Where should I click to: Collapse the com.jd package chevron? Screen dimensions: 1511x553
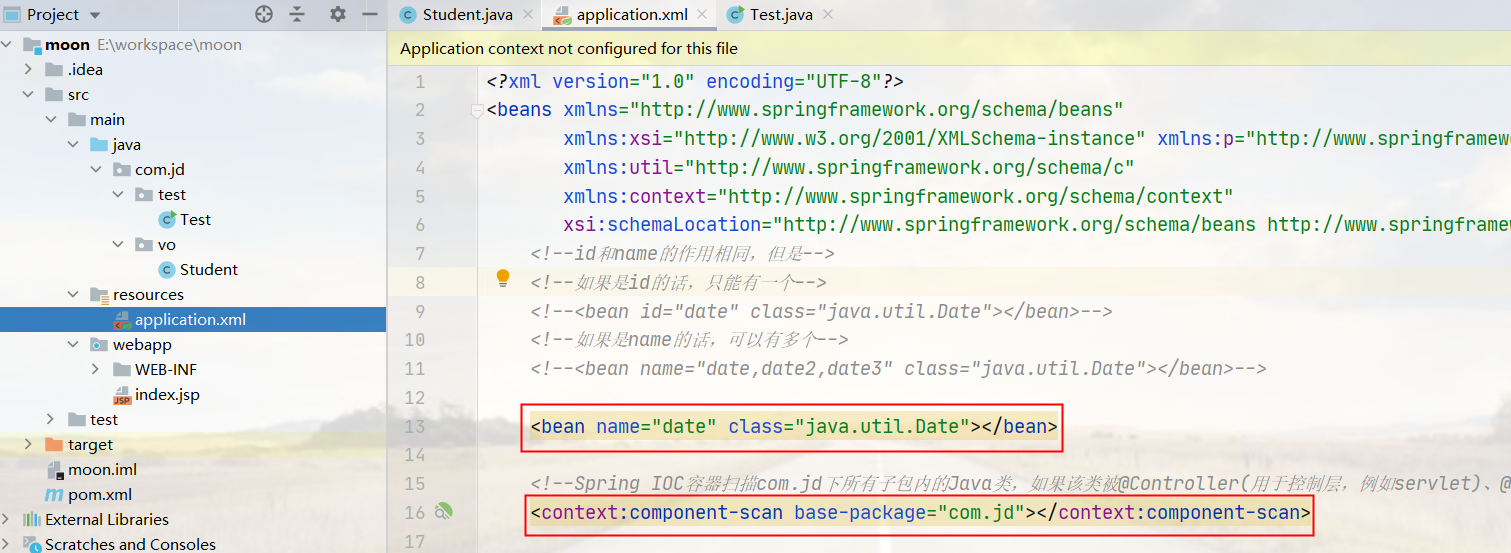click(96, 170)
